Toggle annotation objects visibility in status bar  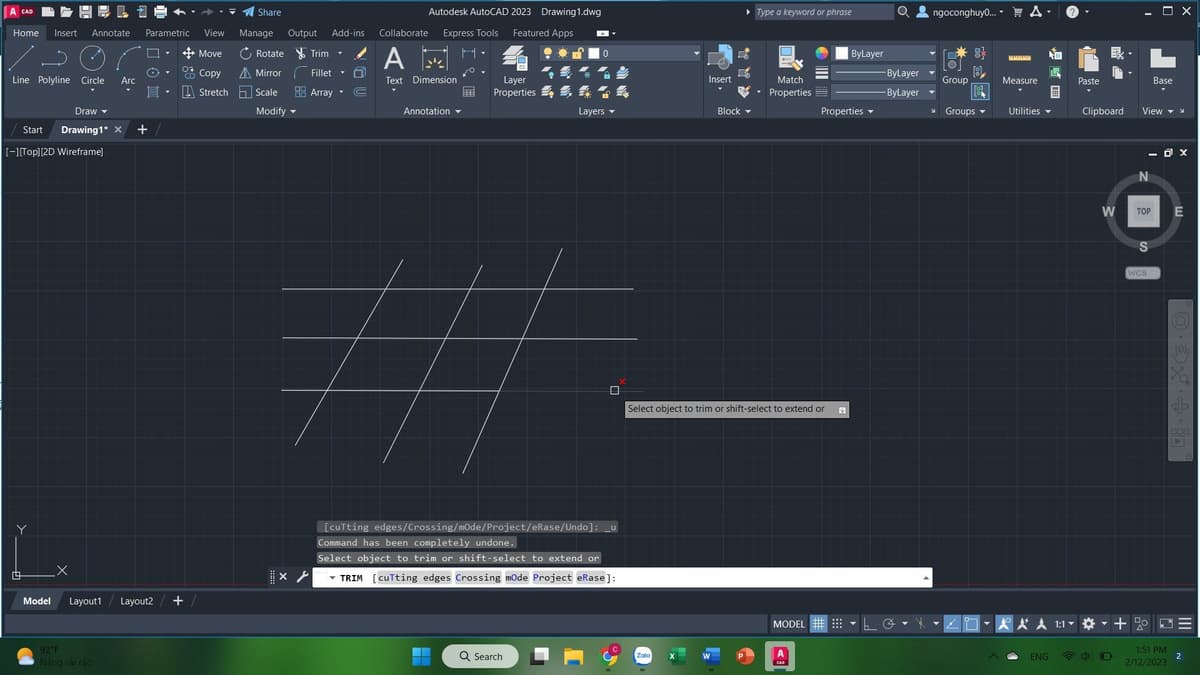coord(1002,624)
